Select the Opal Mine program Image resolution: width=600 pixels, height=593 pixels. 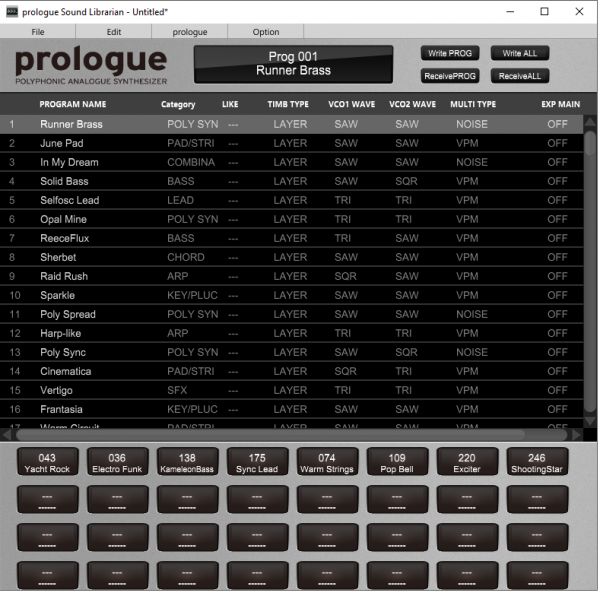pyautogui.click(x=292, y=219)
